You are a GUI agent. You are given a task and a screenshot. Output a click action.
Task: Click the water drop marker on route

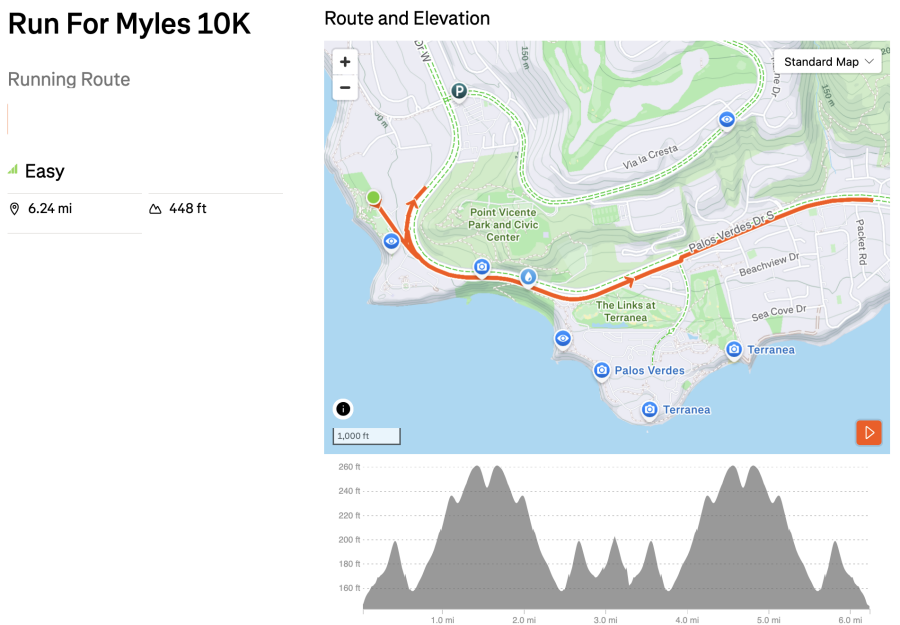[528, 277]
